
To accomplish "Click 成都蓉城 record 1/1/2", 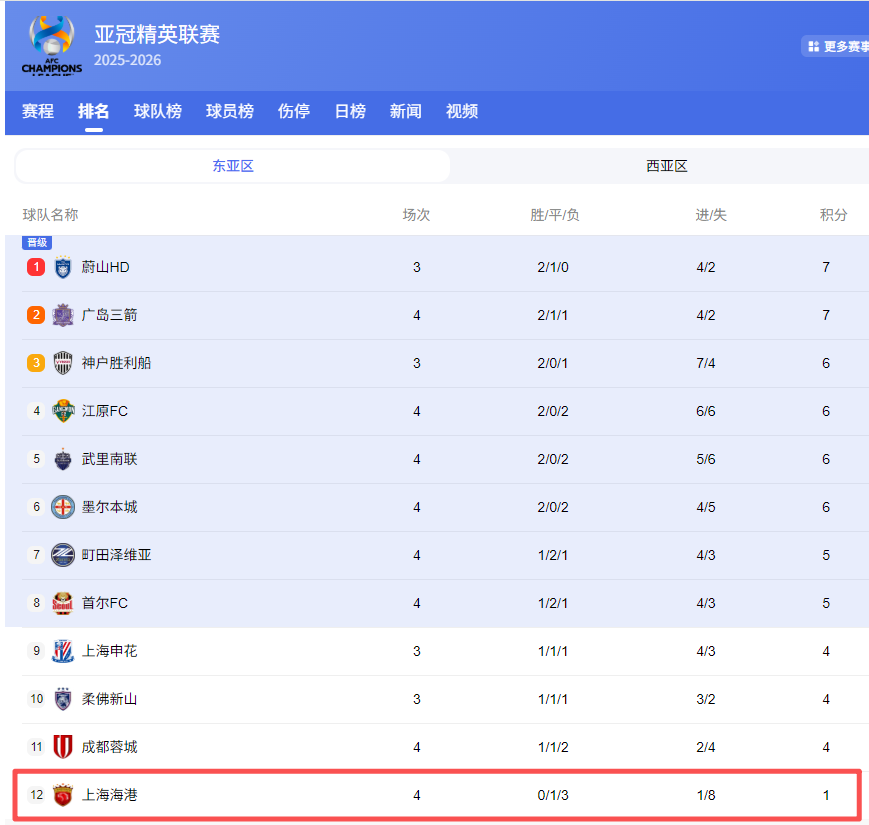I will click(553, 747).
